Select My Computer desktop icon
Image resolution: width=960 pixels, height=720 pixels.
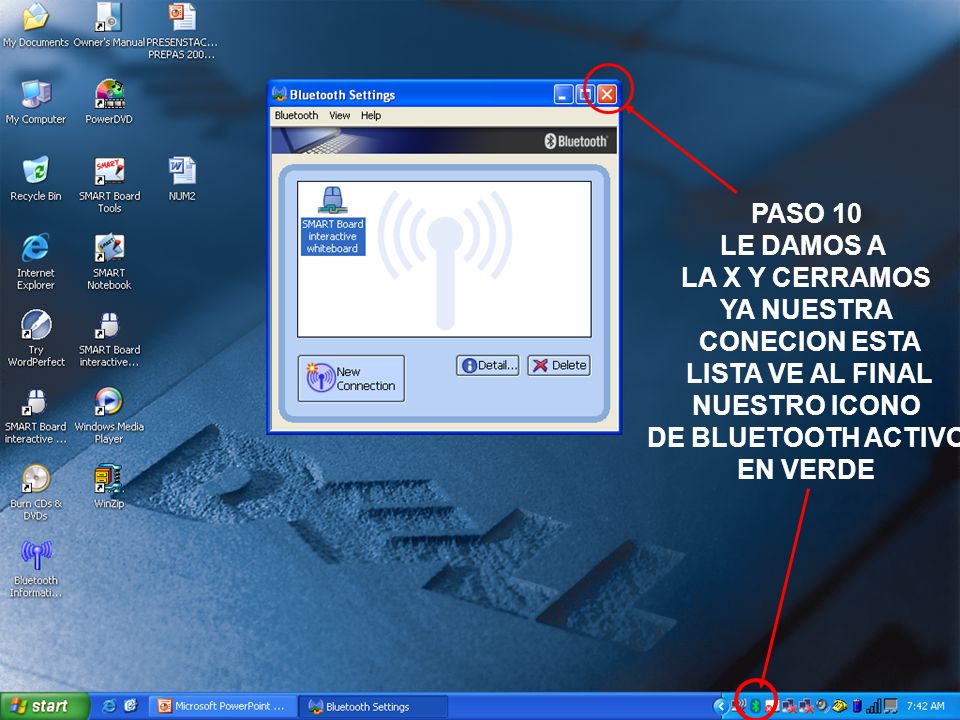[36, 102]
